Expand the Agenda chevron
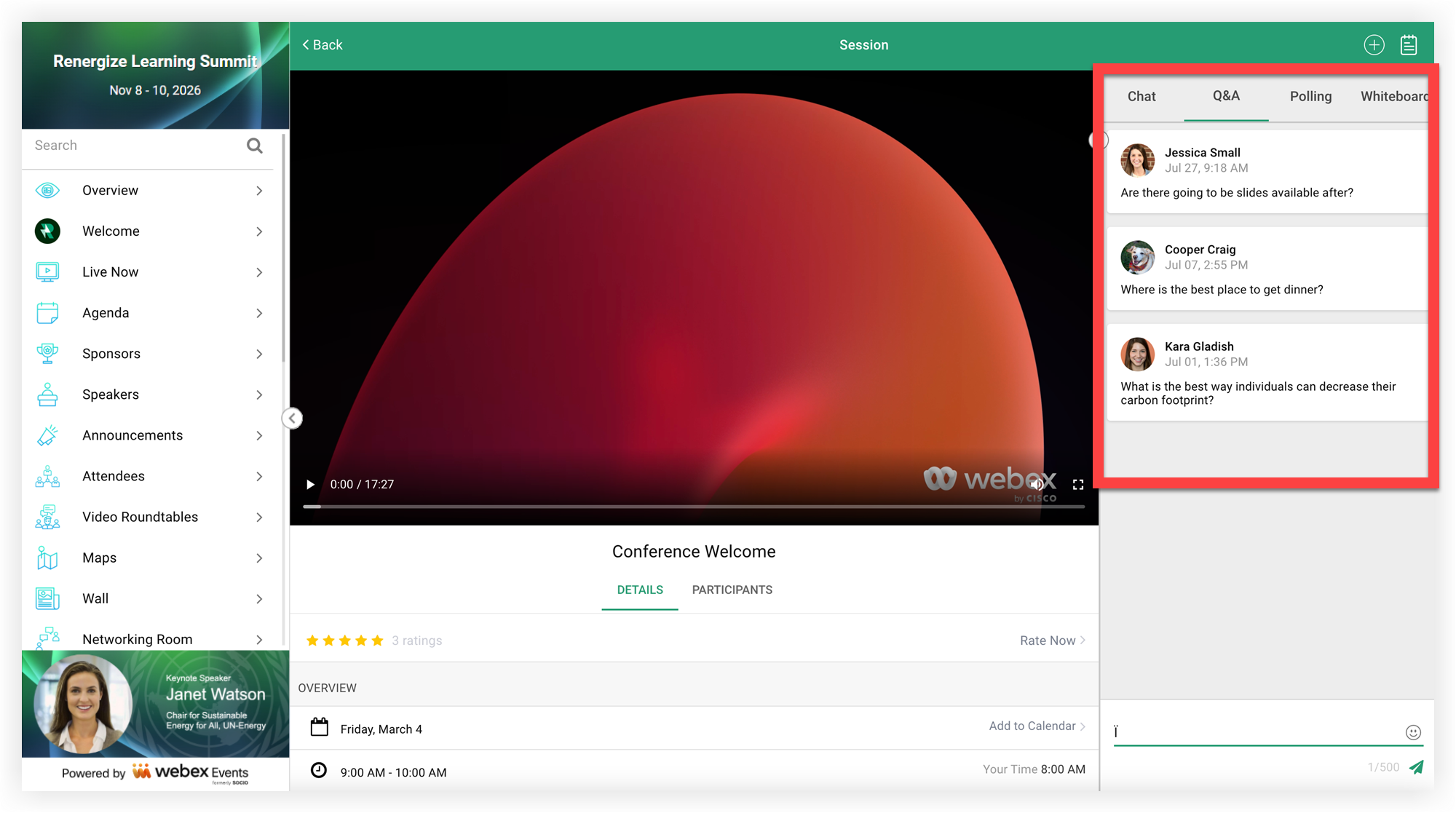The width and height of the screenshot is (1456, 813). click(259, 313)
